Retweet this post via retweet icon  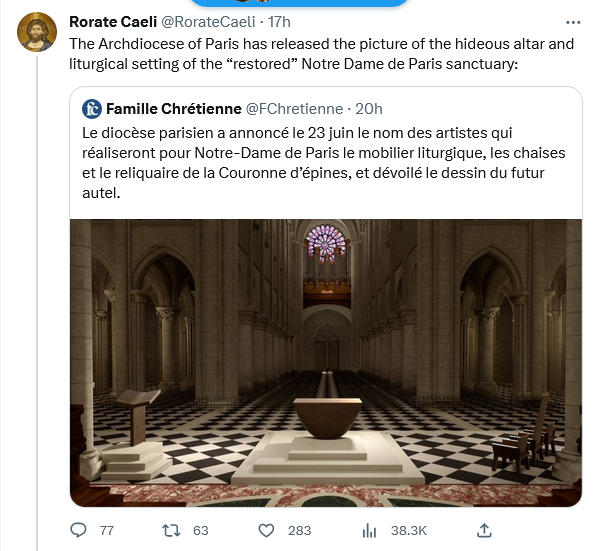tap(171, 530)
